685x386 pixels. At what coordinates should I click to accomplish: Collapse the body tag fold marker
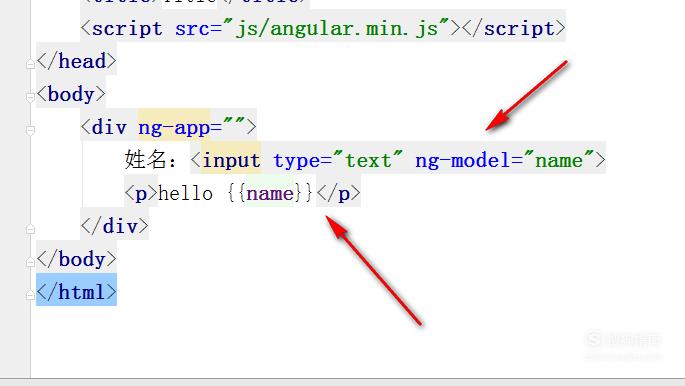point(30,97)
